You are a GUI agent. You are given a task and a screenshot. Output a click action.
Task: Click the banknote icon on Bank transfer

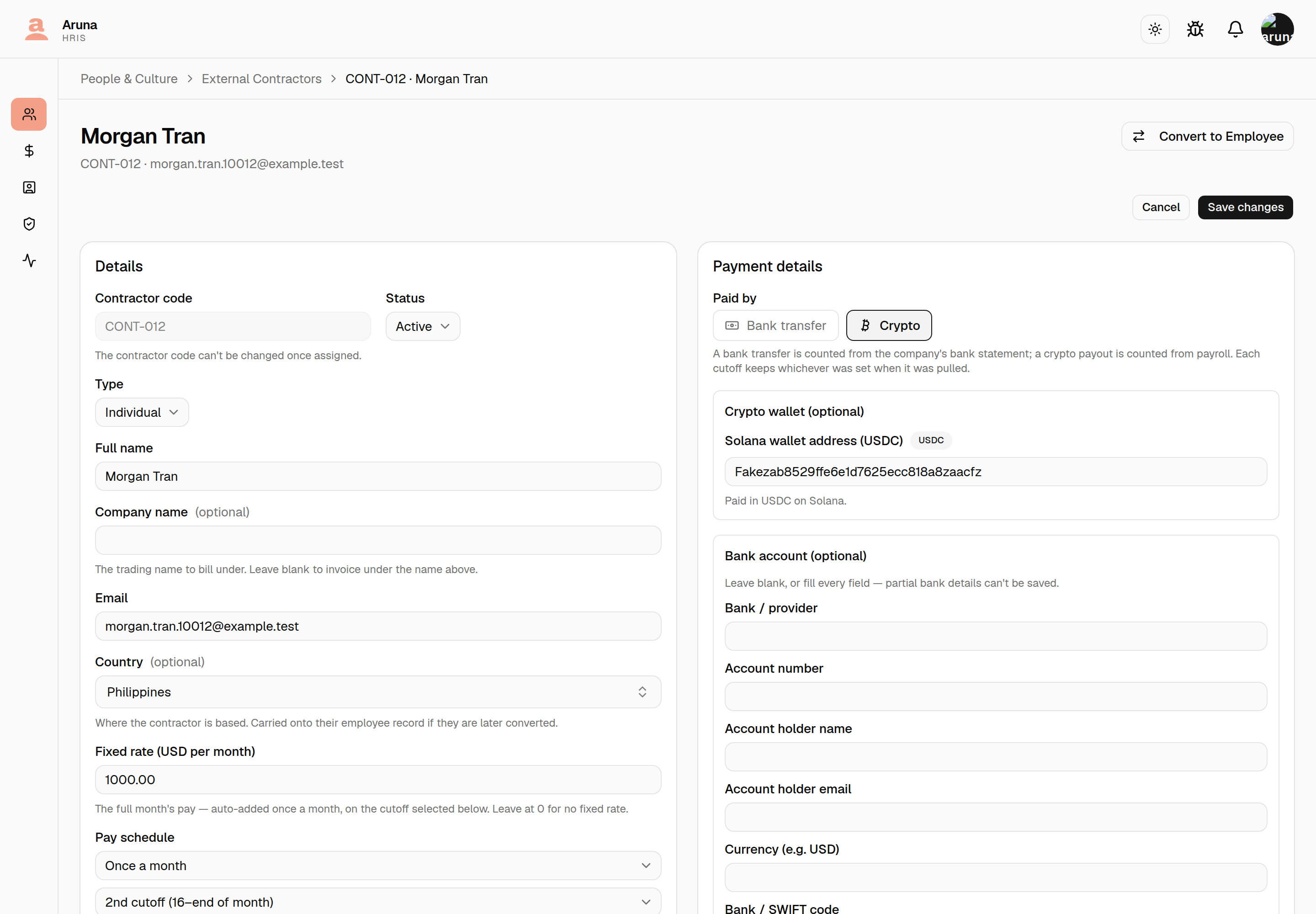(x=731, y=325)
